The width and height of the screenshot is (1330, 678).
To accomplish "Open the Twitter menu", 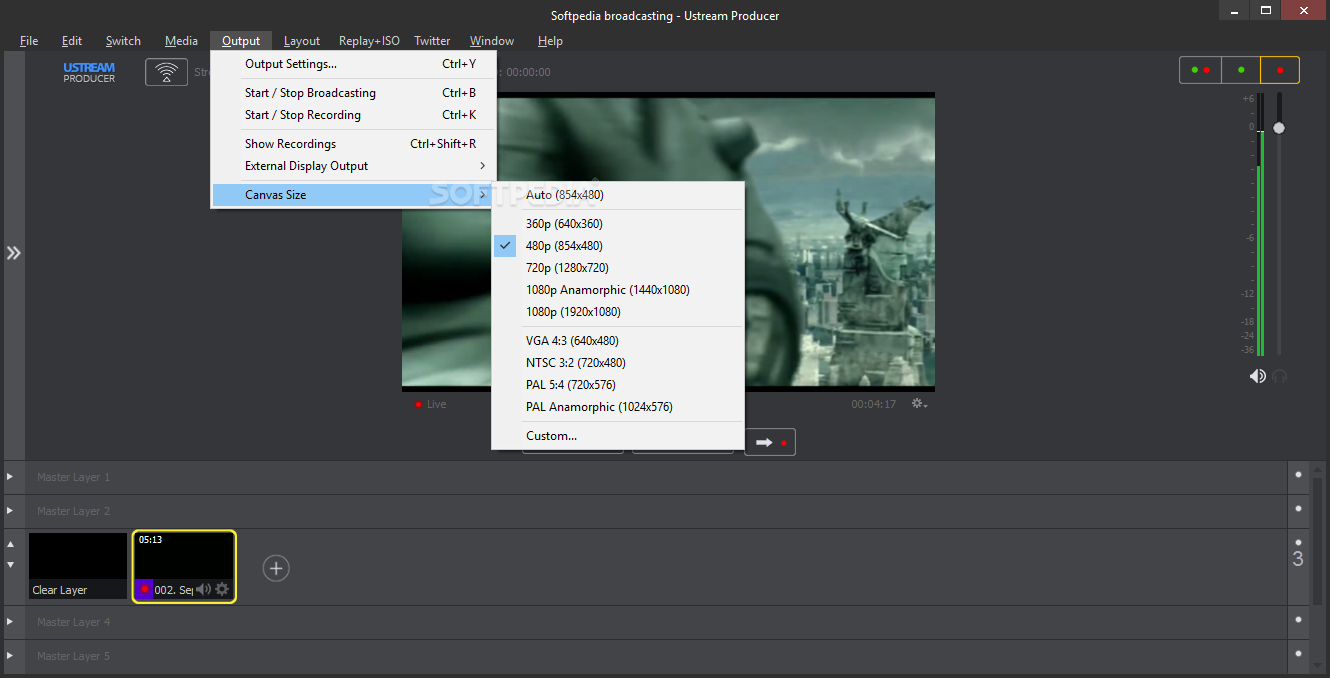I will coord(432,41).
